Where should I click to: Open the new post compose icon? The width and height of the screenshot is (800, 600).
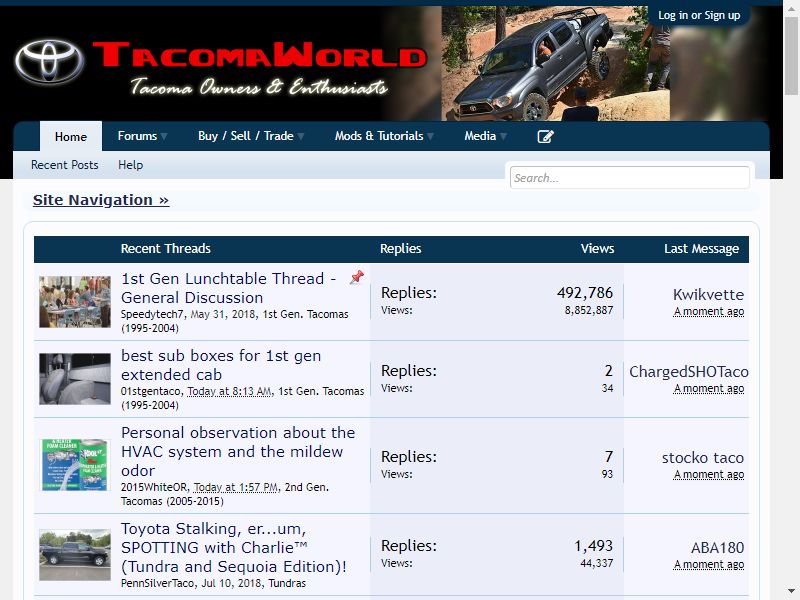[545, 136]
